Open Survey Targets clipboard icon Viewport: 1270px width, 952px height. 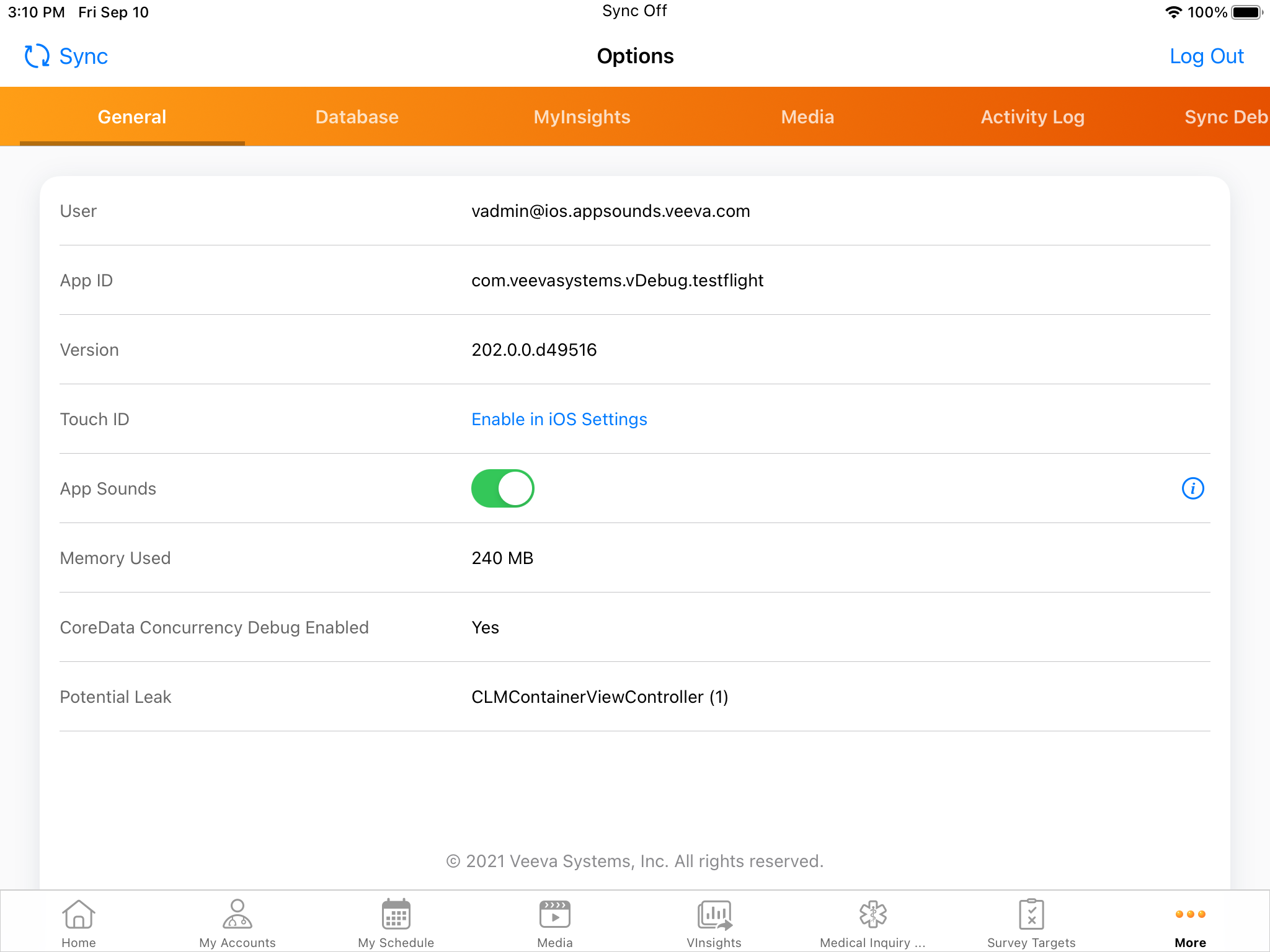1031,915
